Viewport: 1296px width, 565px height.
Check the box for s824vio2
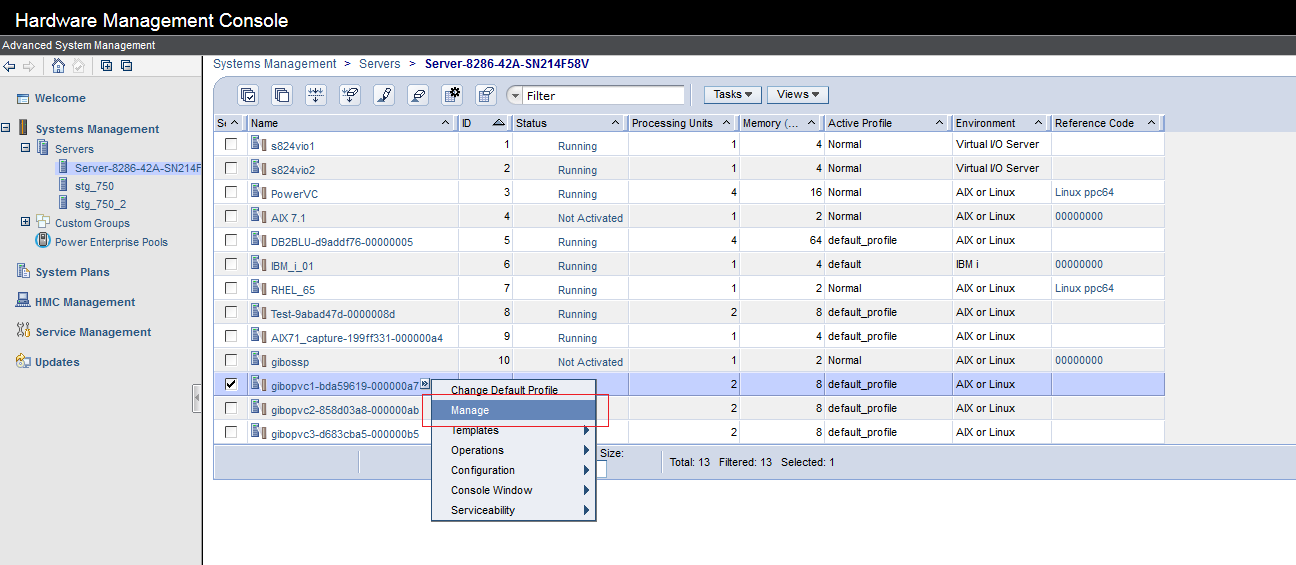[231, 168]
